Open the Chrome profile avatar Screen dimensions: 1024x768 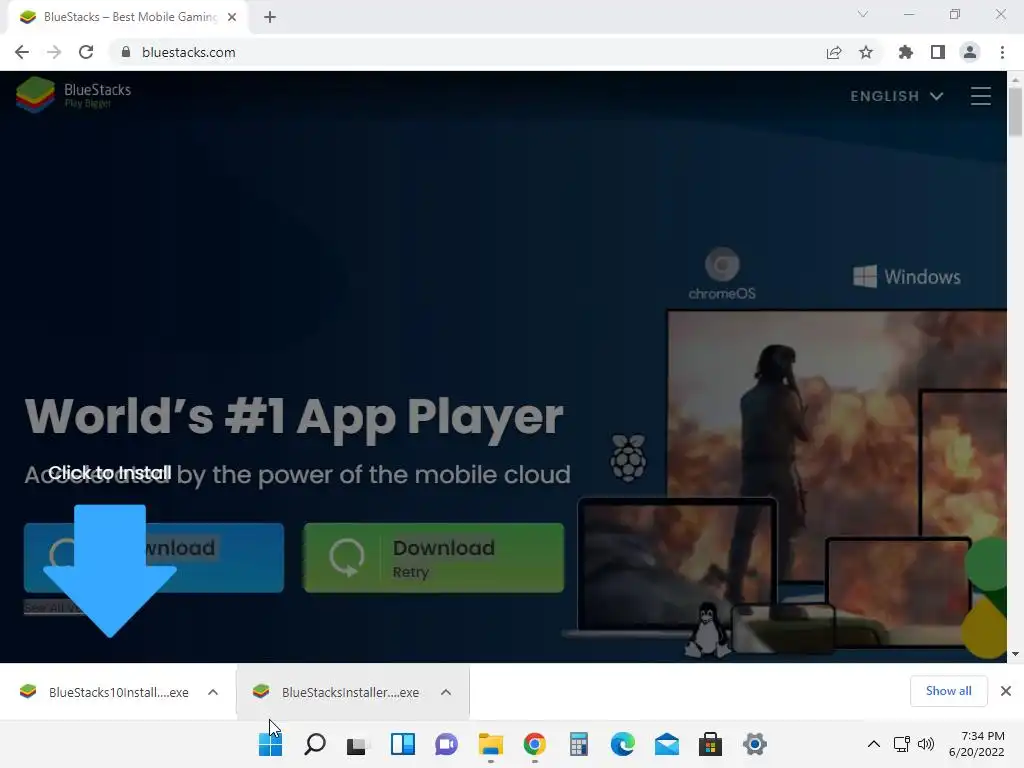coord(970,52)
